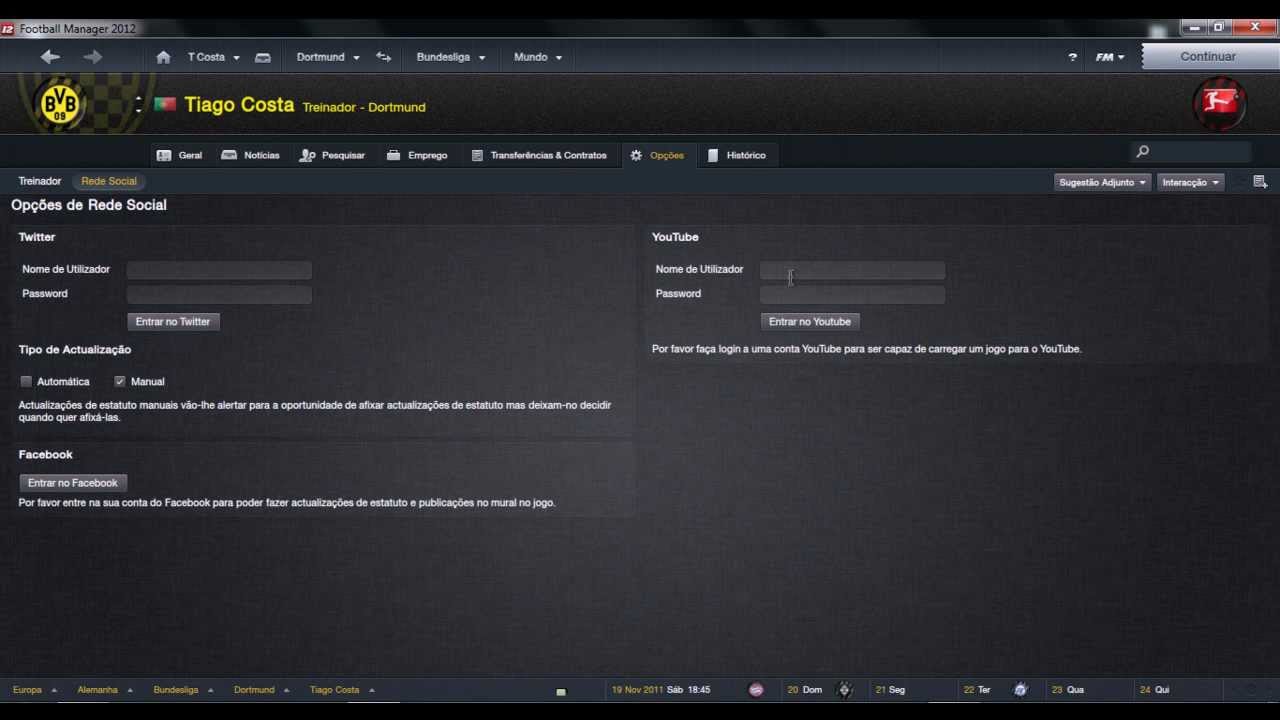Expand the Alemanha breadcrumb in bottom bar
1280x720 pixels.
coord(105,690)
